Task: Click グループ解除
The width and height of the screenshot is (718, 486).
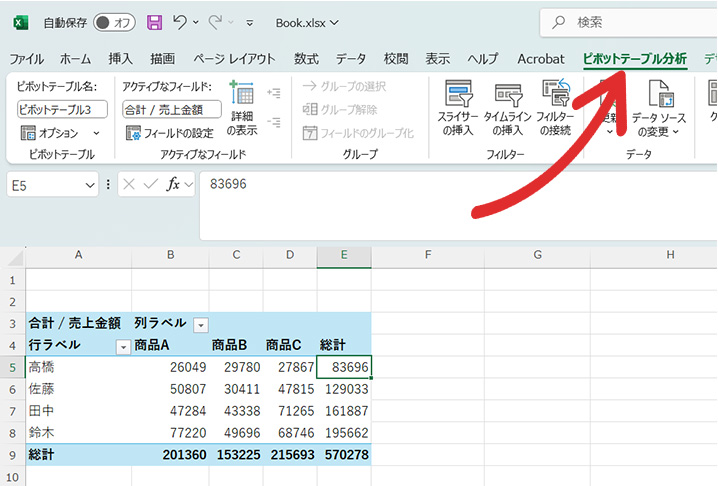Action: (x=340, y=109)
